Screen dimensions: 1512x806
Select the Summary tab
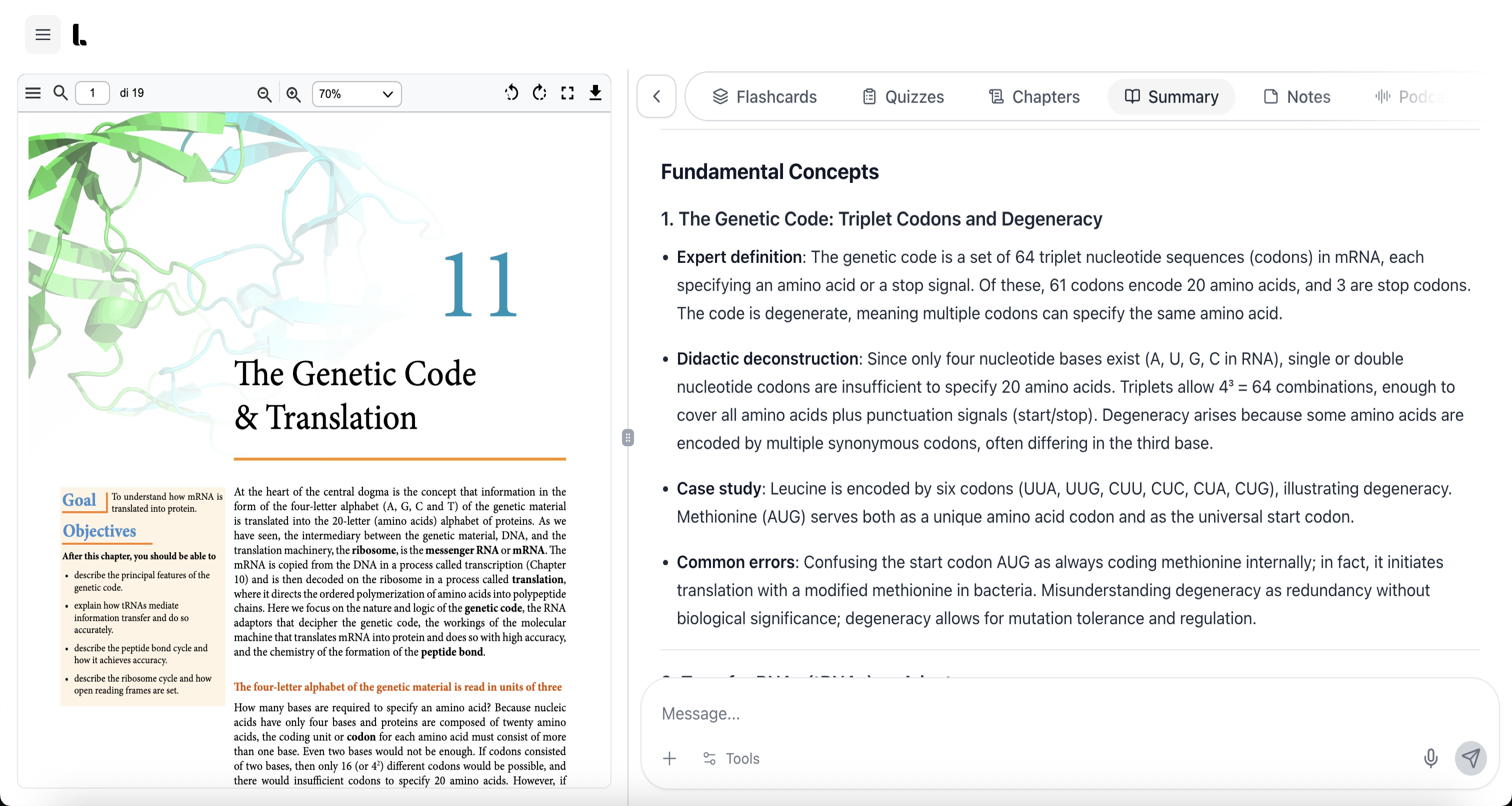(1171, 97)
